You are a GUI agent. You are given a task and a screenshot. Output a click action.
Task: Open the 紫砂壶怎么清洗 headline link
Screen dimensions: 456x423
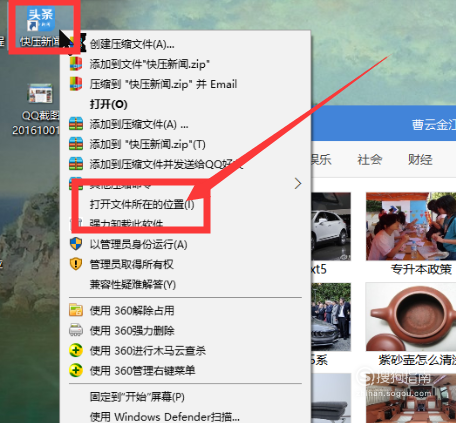pos(417,360)
